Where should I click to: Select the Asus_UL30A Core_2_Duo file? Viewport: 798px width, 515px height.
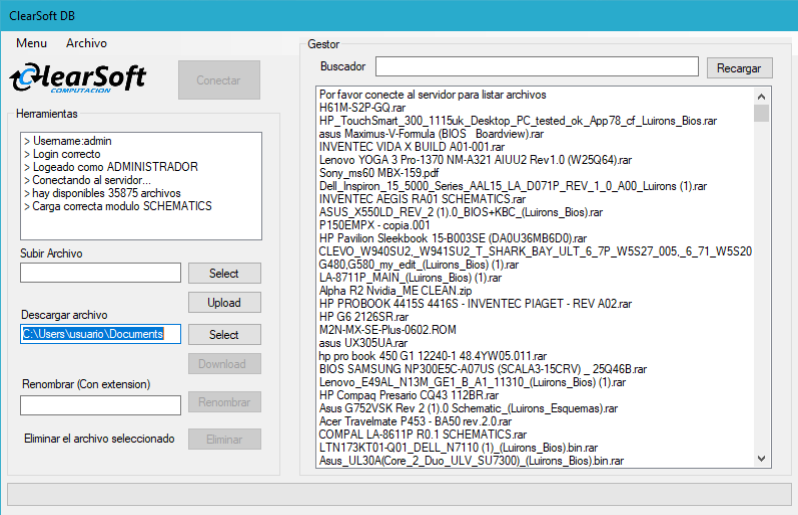pyautogui.click(x=471, y=461)
